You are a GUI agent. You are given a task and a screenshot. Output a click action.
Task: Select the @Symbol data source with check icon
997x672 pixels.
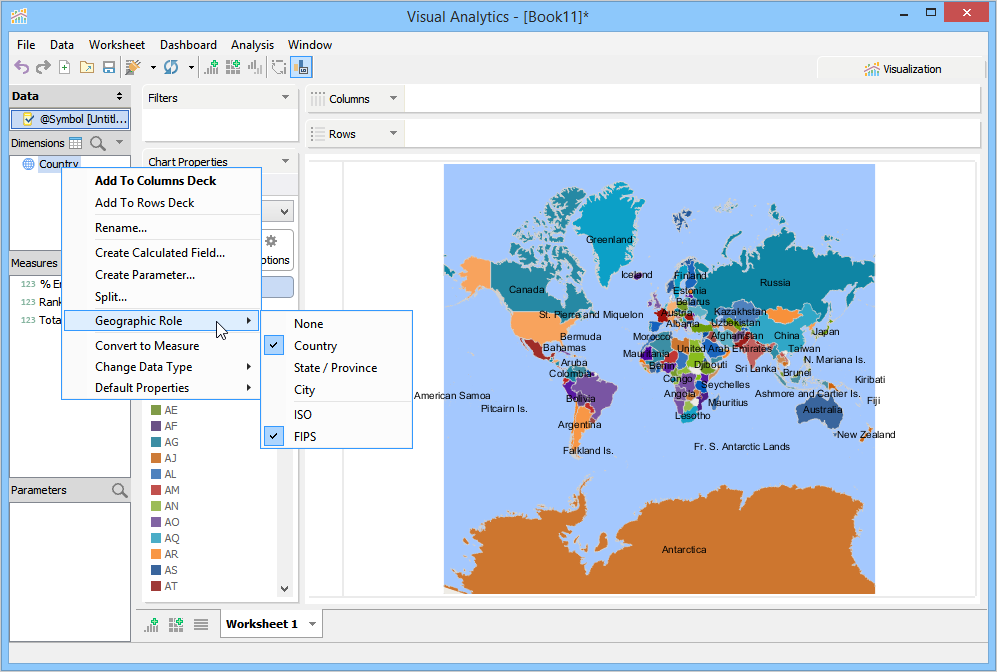70,119
